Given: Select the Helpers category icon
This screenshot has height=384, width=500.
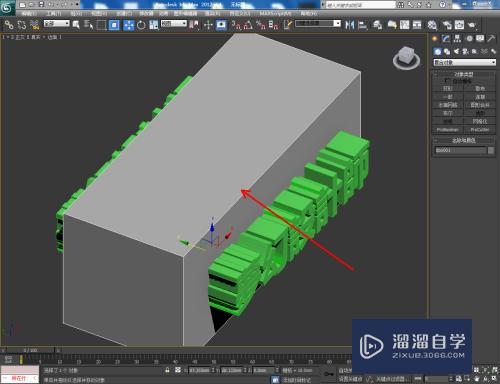Looking at the screenshot, I should tap(475, 51).
